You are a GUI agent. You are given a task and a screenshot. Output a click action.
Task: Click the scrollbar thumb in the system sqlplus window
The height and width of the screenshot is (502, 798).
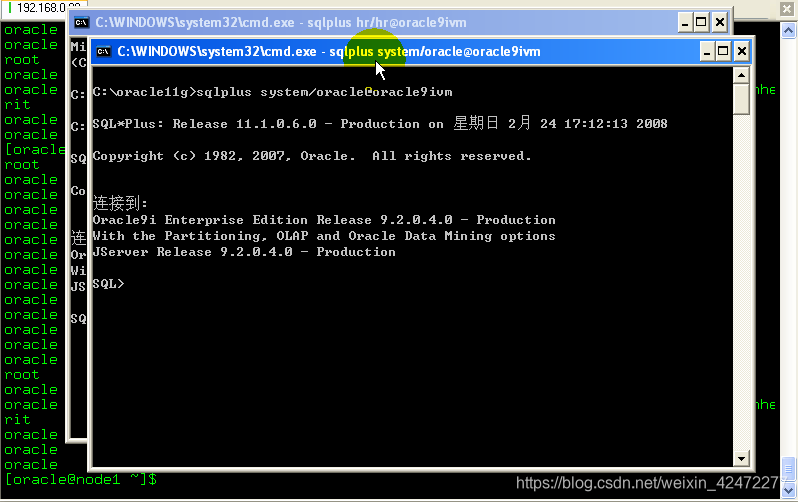click(742, 100)
